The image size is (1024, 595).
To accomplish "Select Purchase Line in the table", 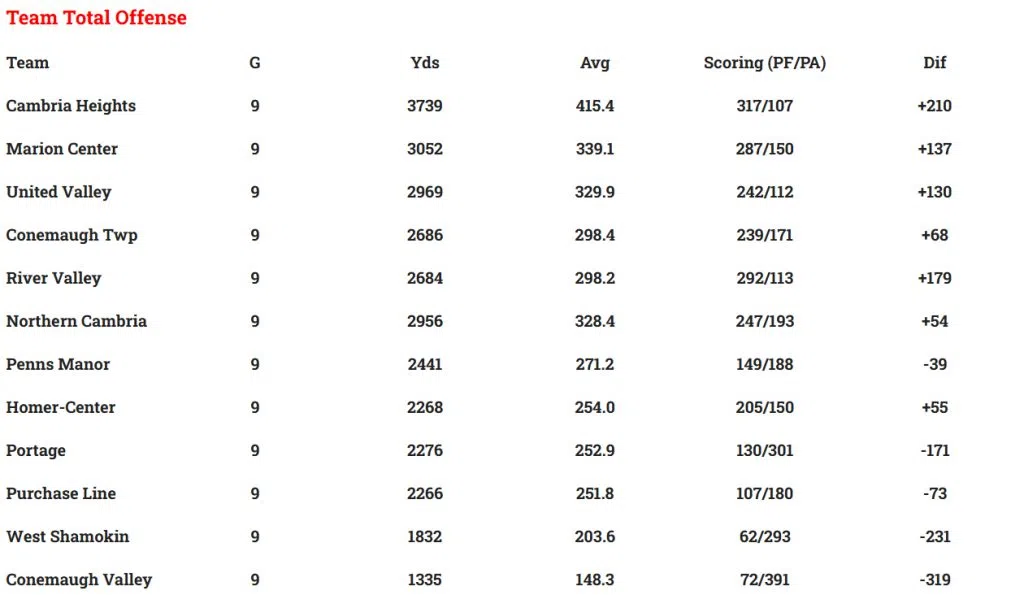I will coord(61,493).
